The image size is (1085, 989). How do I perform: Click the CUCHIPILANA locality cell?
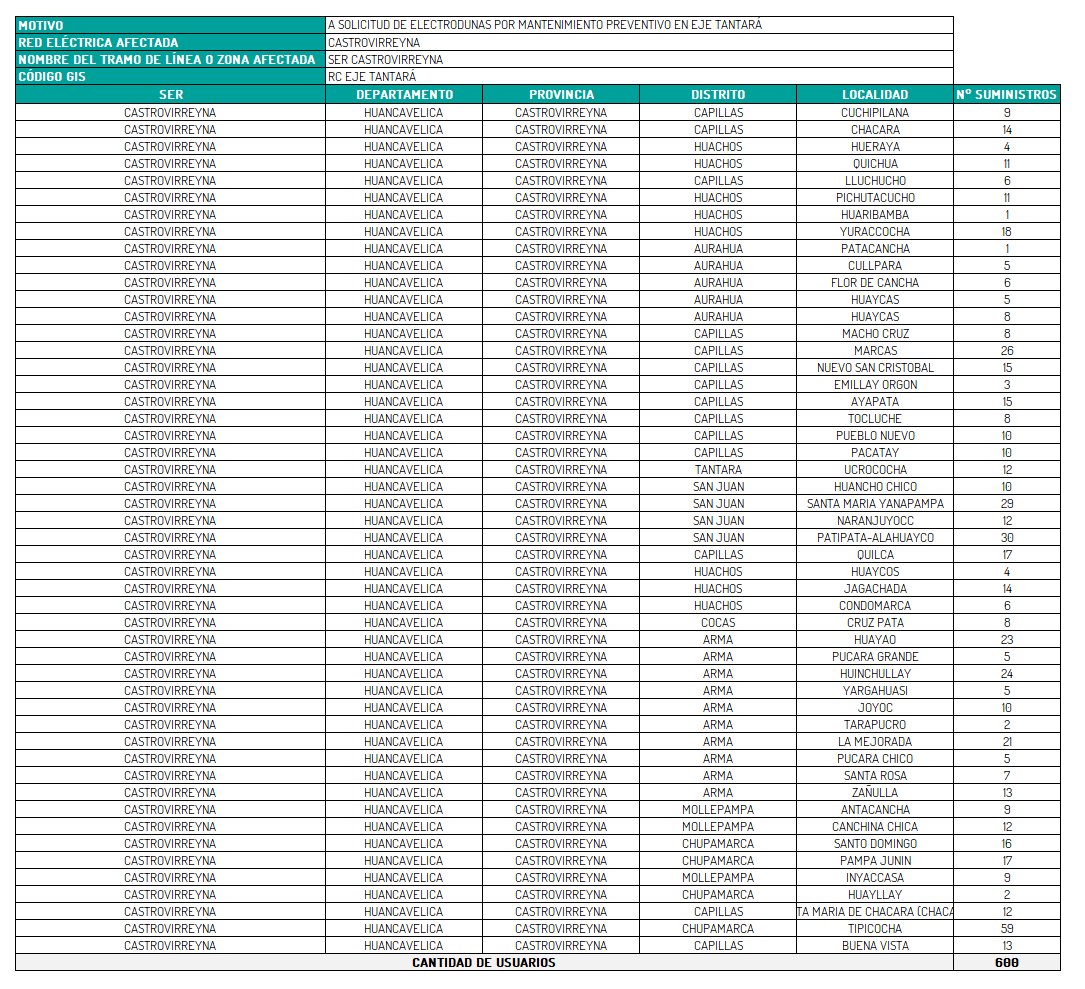[875, 113]
